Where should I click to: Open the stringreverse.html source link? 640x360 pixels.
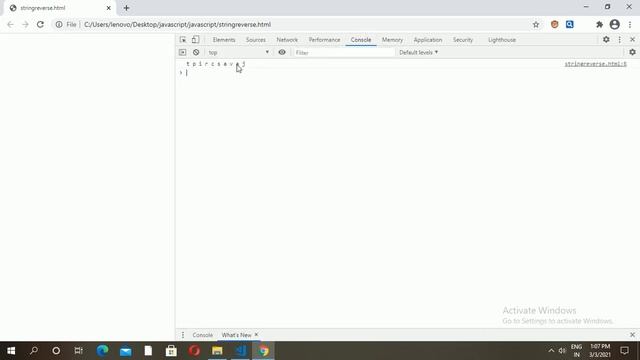[596, 64]
